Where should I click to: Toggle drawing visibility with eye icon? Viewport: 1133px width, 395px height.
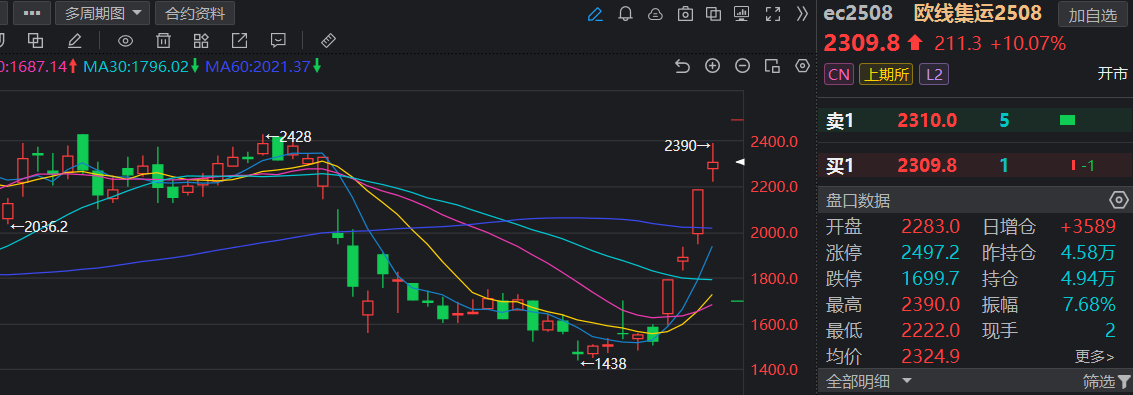pyautogui.click(x=126, y=40)
